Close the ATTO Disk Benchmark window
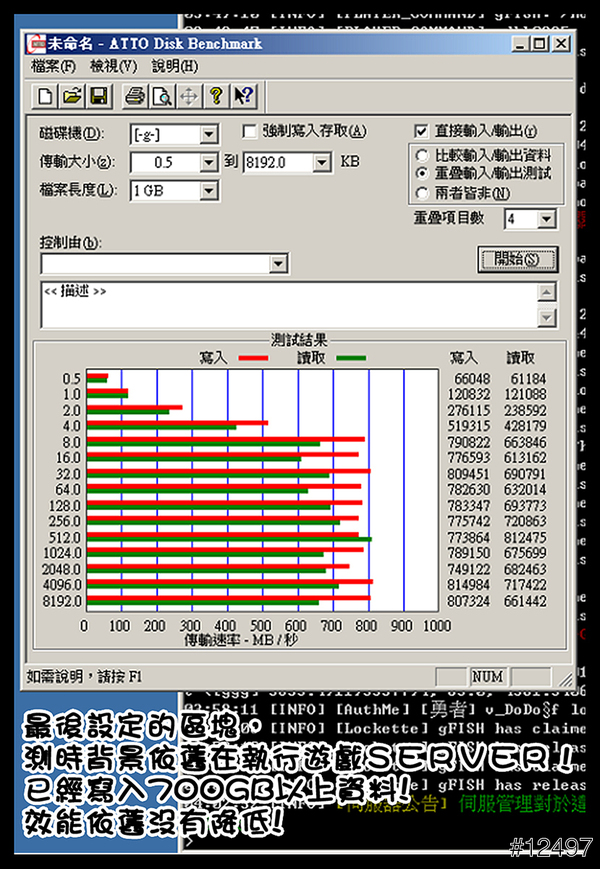The height and width of the screenshot is (869, 600). (x=561, y=44)
